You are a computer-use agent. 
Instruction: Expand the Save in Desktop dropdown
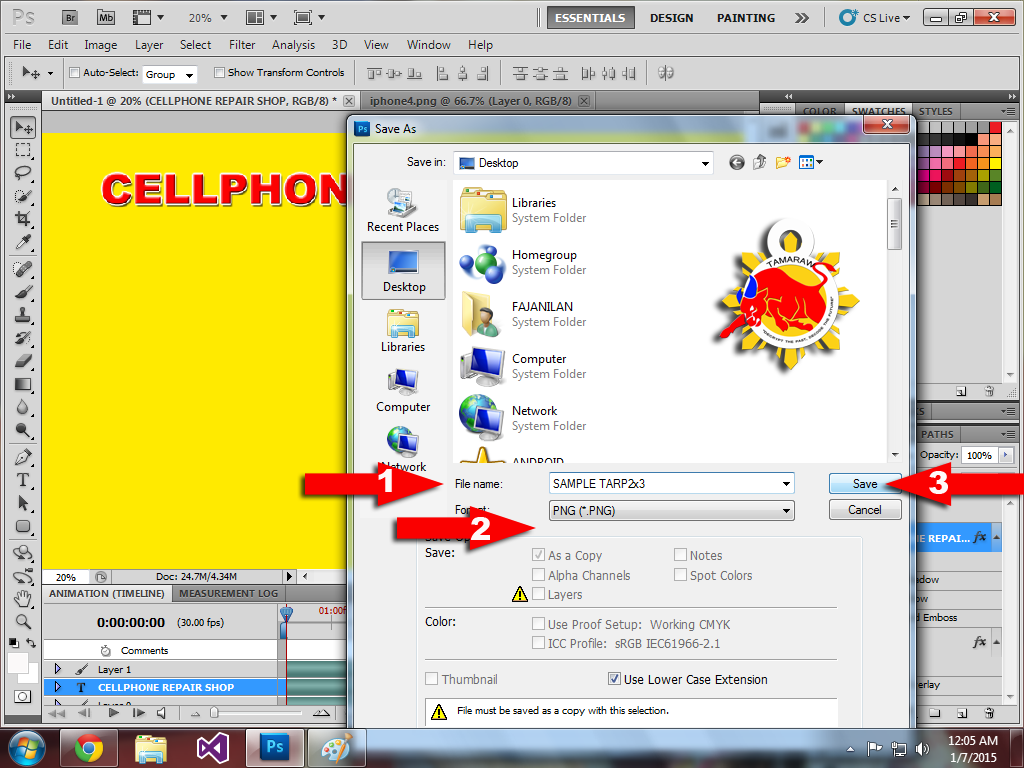[x=705, y=163]
